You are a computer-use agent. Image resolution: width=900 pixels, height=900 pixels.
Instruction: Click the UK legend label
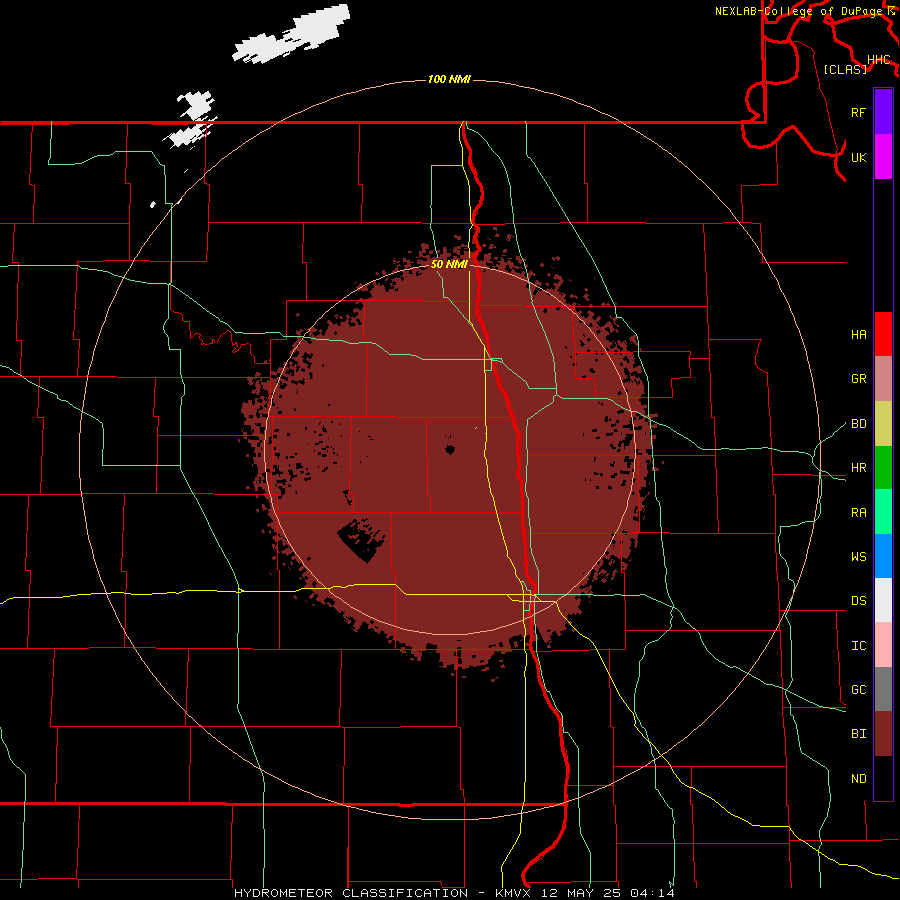click(x=858, y=157)
